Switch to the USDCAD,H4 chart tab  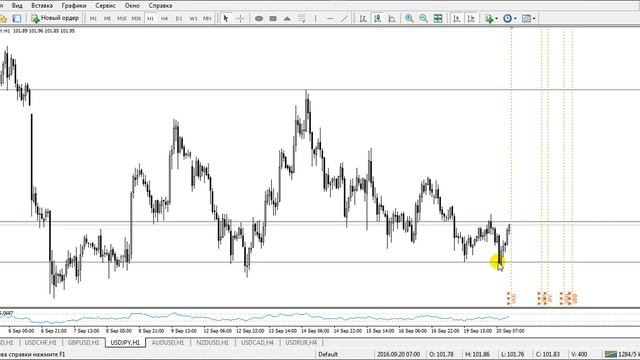pyautogui.click(x=257, y=342)
